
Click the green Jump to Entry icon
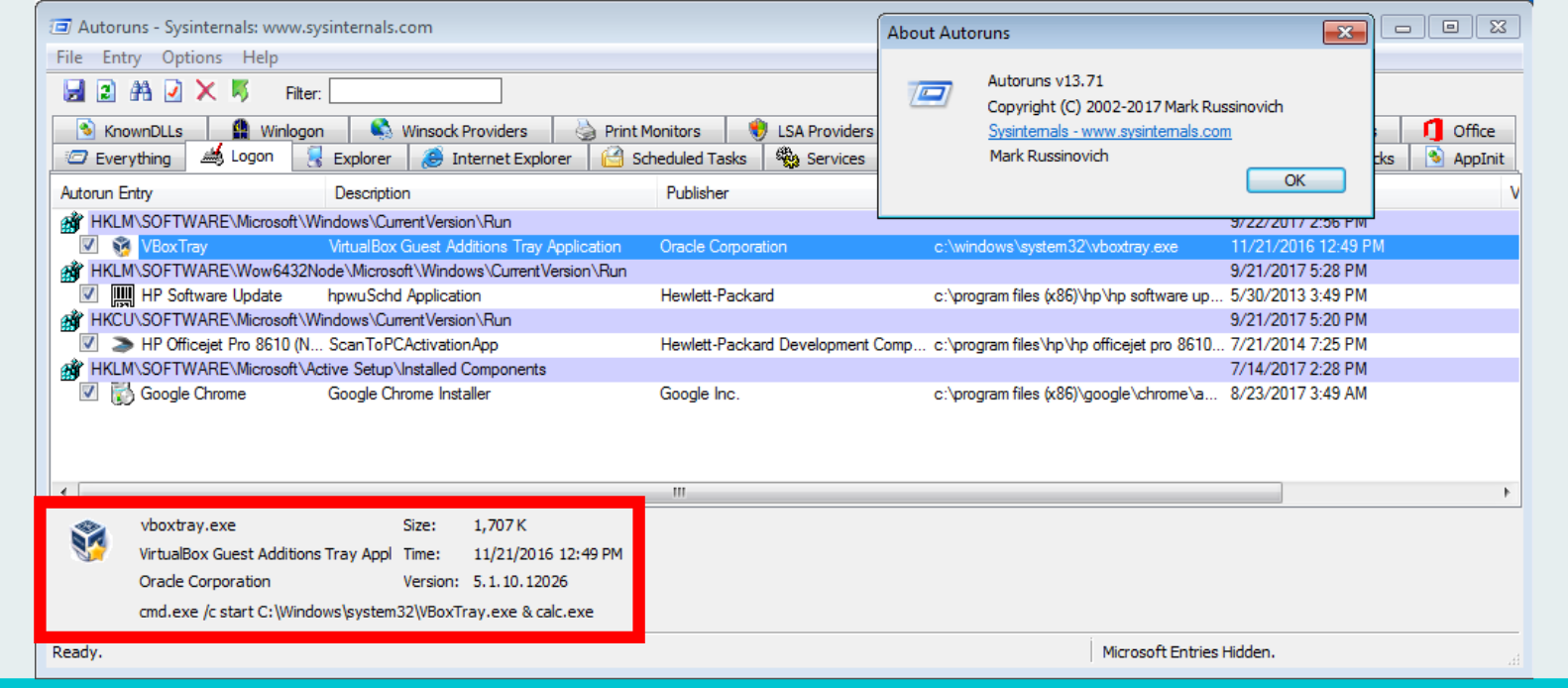coord(240,91)
